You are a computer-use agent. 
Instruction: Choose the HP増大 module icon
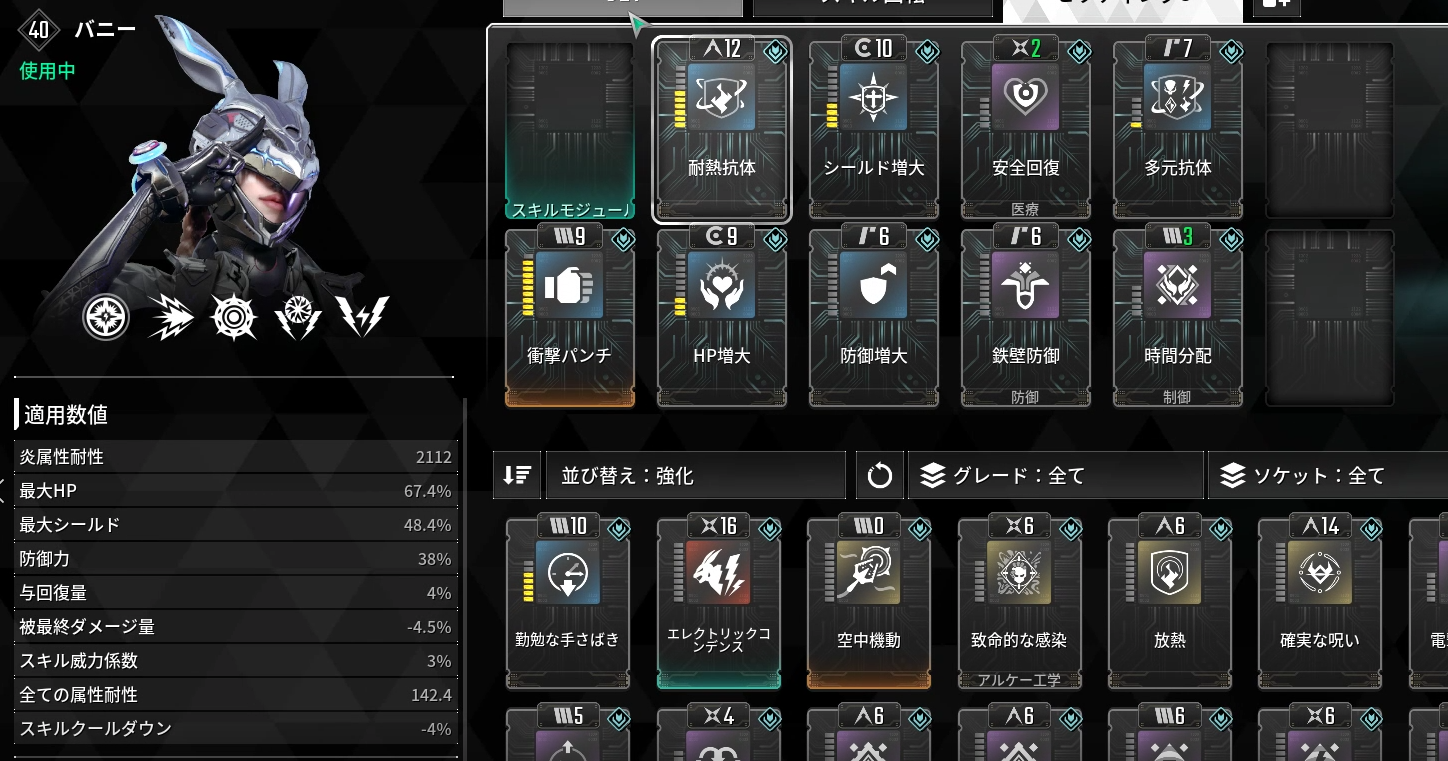721,285
